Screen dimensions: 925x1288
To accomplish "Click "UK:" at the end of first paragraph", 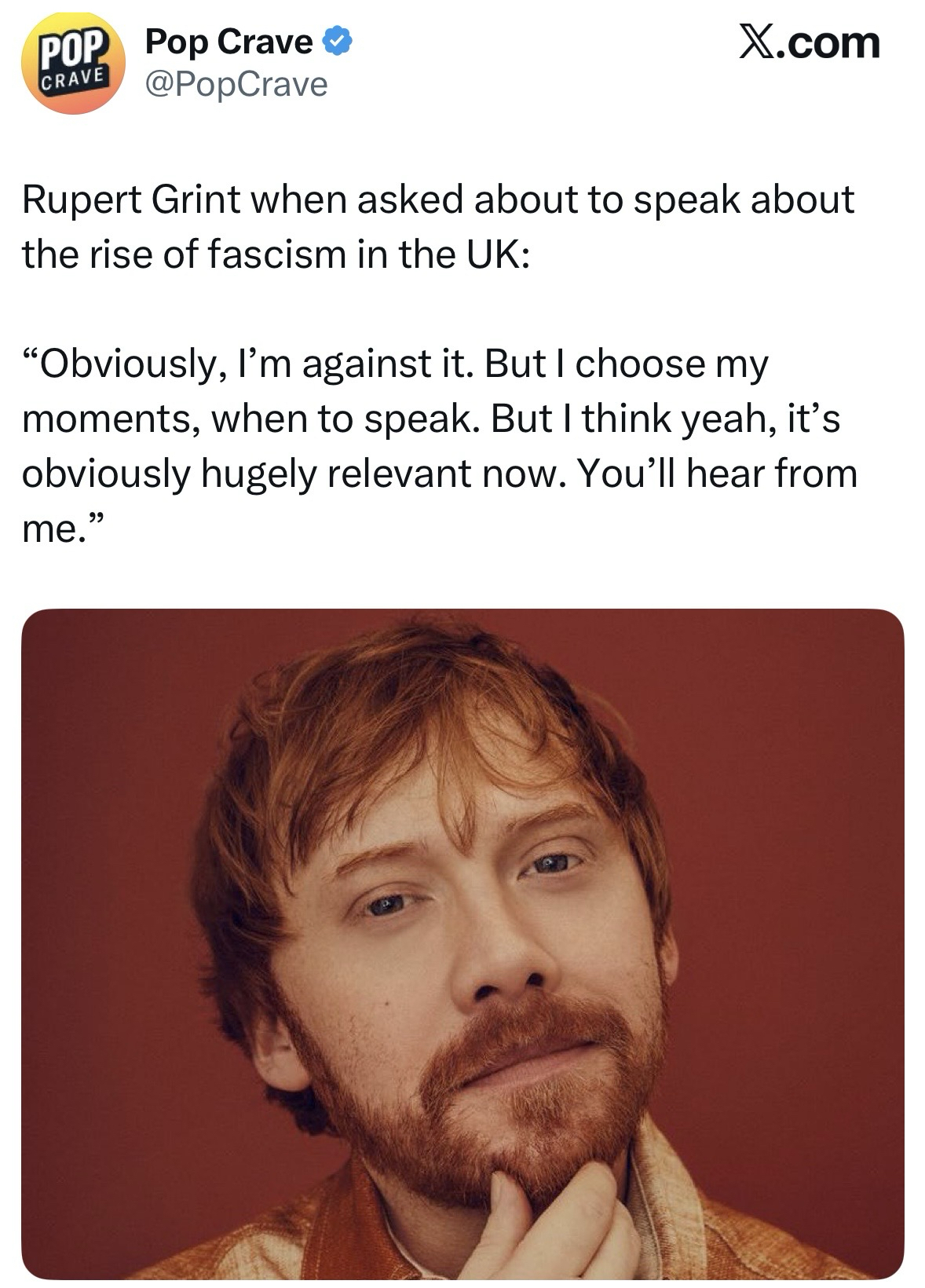I will pyautogui.click(x=495, y=254).
